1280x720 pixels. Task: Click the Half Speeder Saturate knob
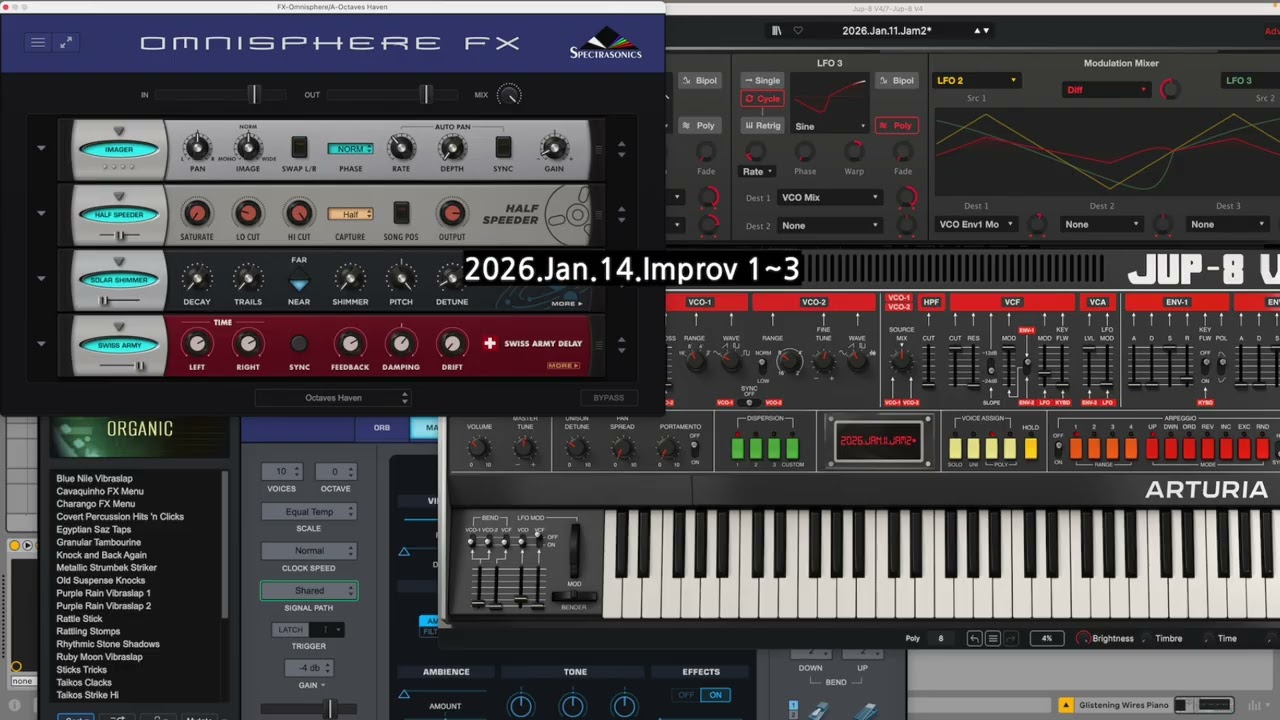pyautogui.click(x=197, y=213)
